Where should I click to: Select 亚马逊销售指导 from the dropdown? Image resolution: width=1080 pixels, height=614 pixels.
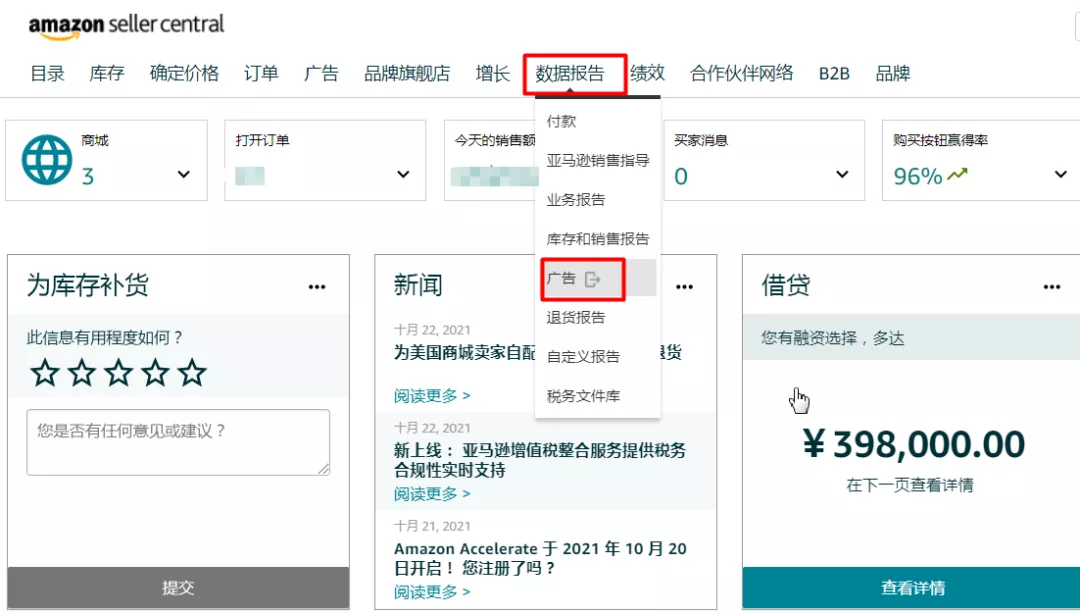tap(596, 161)
